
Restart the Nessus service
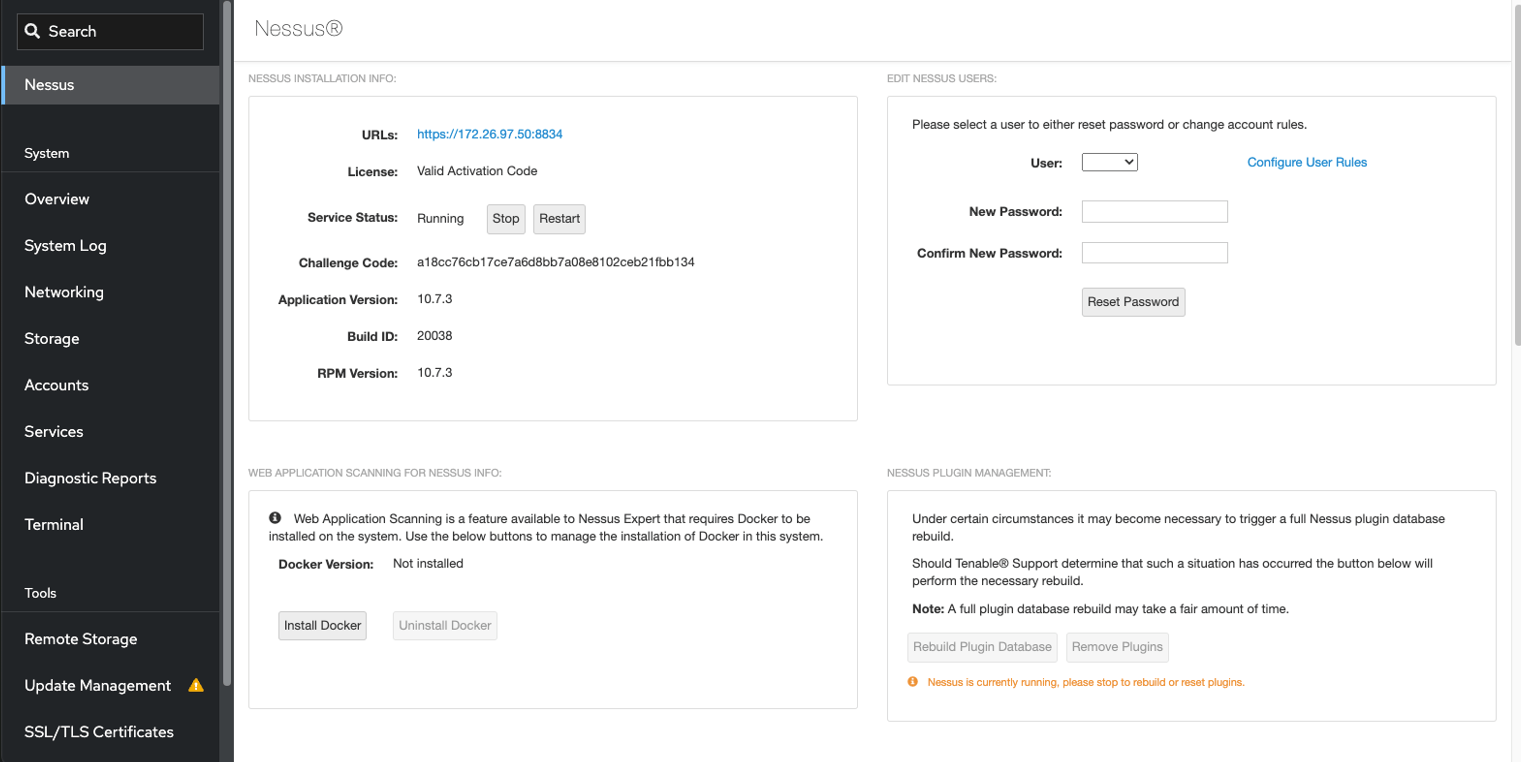coord(558,218)
